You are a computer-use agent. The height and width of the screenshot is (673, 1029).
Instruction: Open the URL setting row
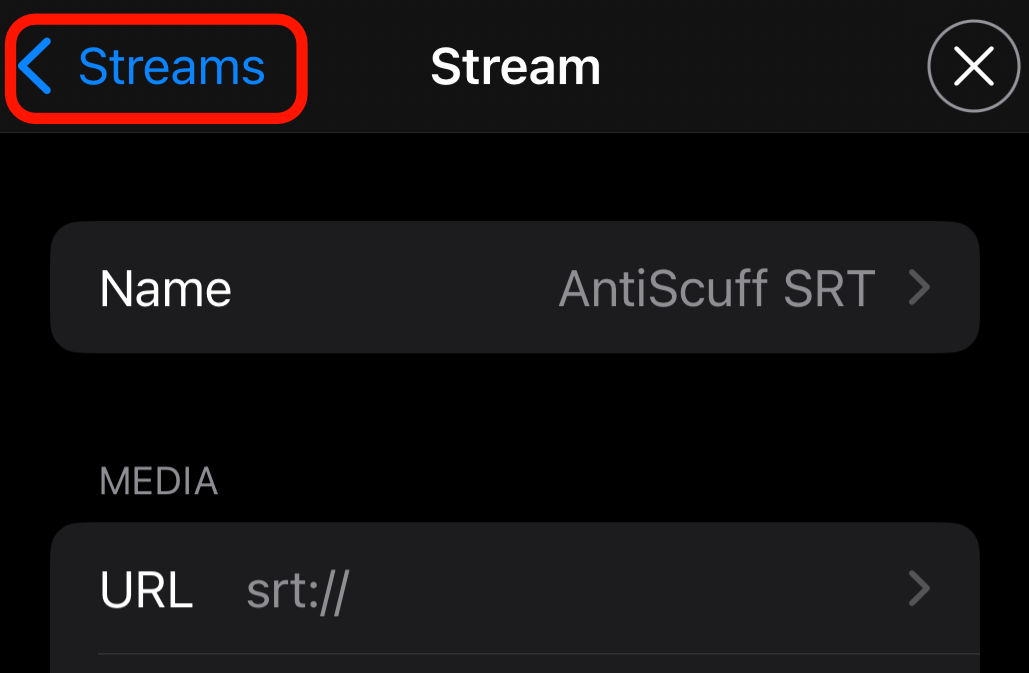tap(514, 590)
